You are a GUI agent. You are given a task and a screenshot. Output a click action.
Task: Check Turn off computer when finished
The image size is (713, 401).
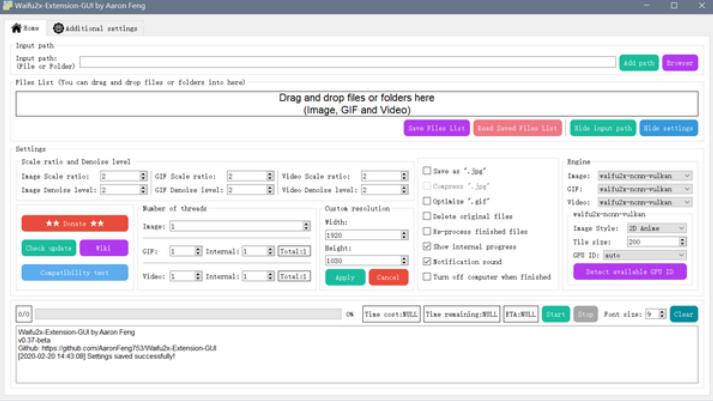(x=427, y=276)
